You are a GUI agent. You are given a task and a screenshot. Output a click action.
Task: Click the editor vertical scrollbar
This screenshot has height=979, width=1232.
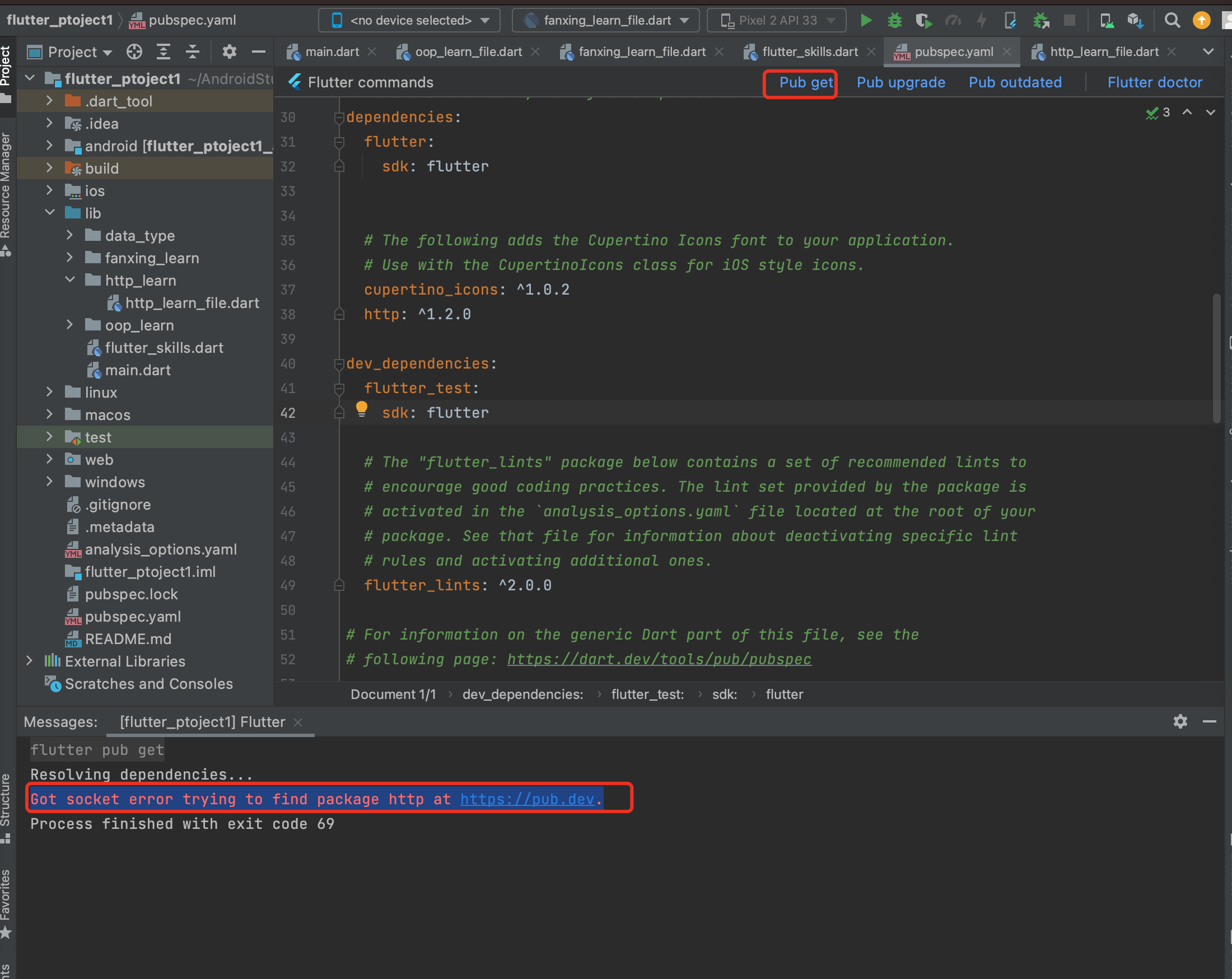pos(1216,358)
